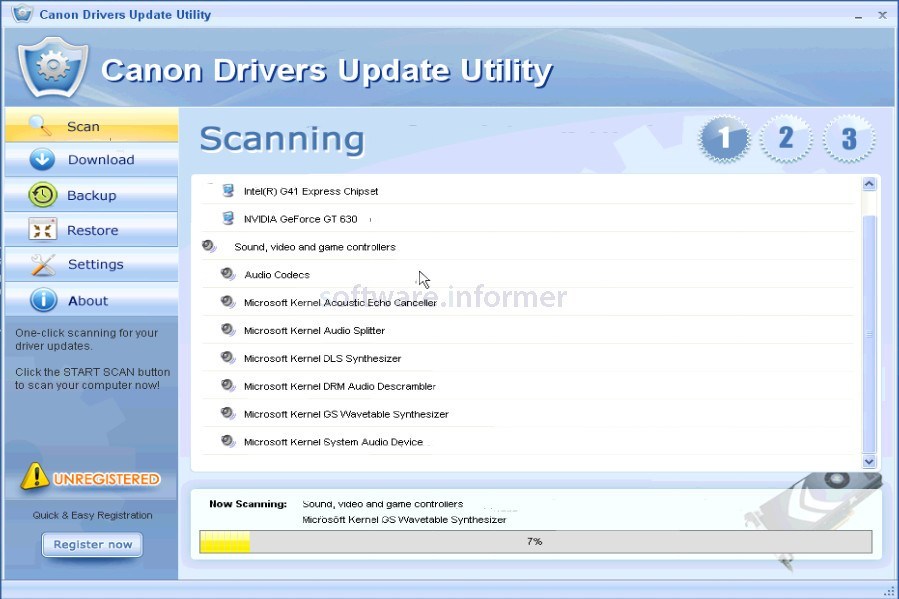Select Microsoft Kernel Acoustic Echo Canceller
The height and width of the screenshot is (599, 899).
pyautogui.click(x=527, y=302)
